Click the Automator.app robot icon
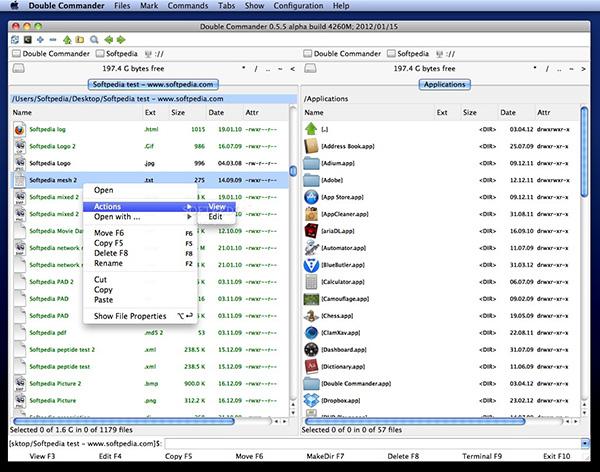Viewport: 600px width, 472px height. (311, 248)
